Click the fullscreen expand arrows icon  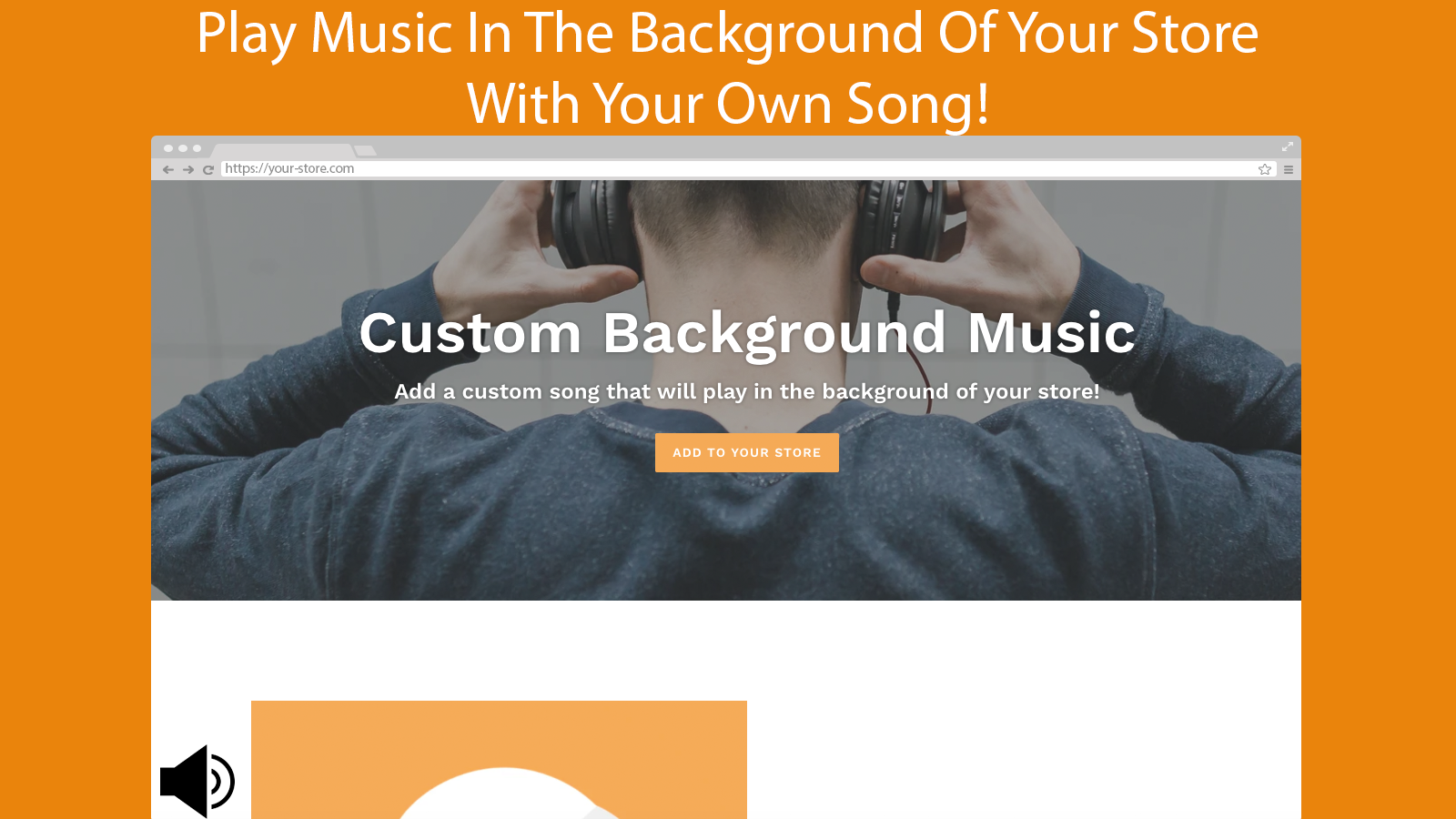(1288, 147)
